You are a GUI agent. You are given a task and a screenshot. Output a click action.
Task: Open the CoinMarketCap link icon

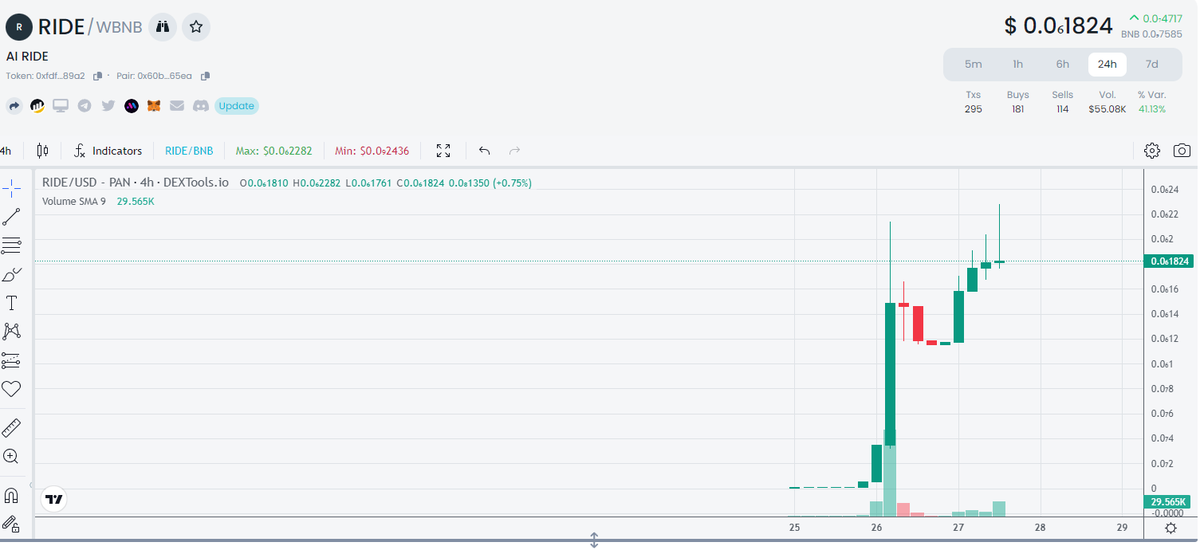pyautogui.click(x=37, y=106)
